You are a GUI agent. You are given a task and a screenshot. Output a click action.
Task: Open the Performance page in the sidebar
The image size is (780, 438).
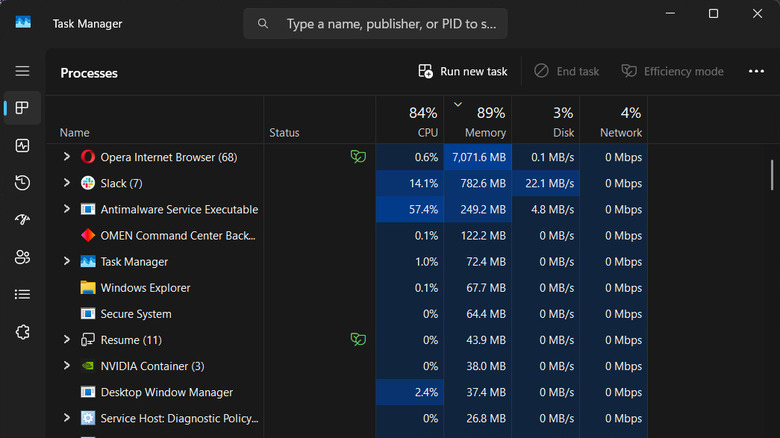point(22,146)
